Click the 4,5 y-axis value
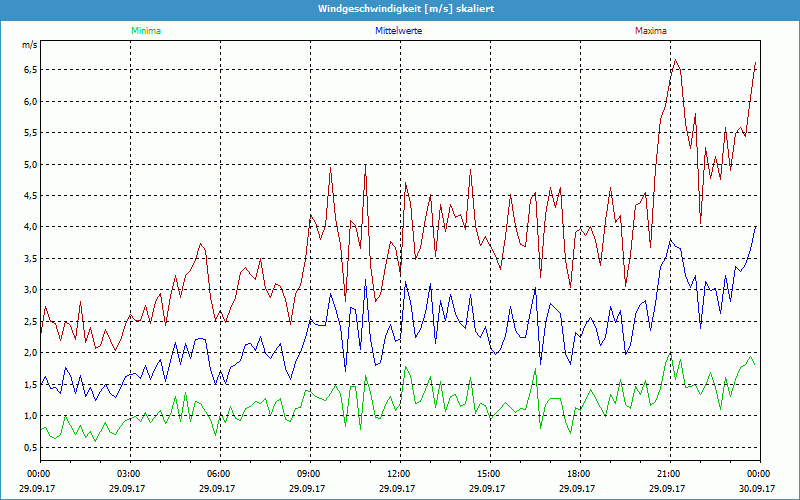800x500 pixels. (x=30, y=196)
